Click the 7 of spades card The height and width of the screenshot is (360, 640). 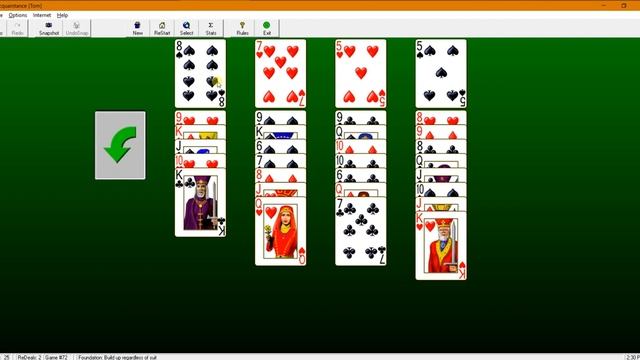click(x=280, y=161)
